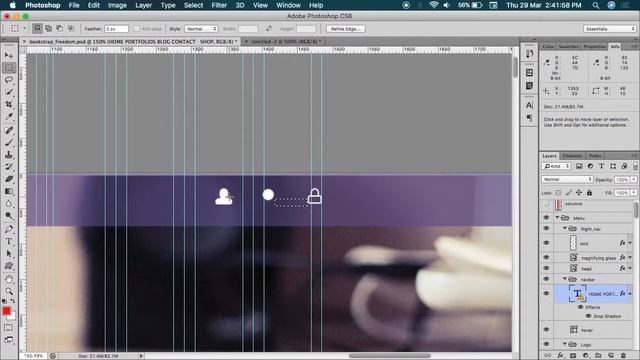Click the zoom percentage field in status bar
Screen dimensions: 640x360
click(x=33, y=356)
